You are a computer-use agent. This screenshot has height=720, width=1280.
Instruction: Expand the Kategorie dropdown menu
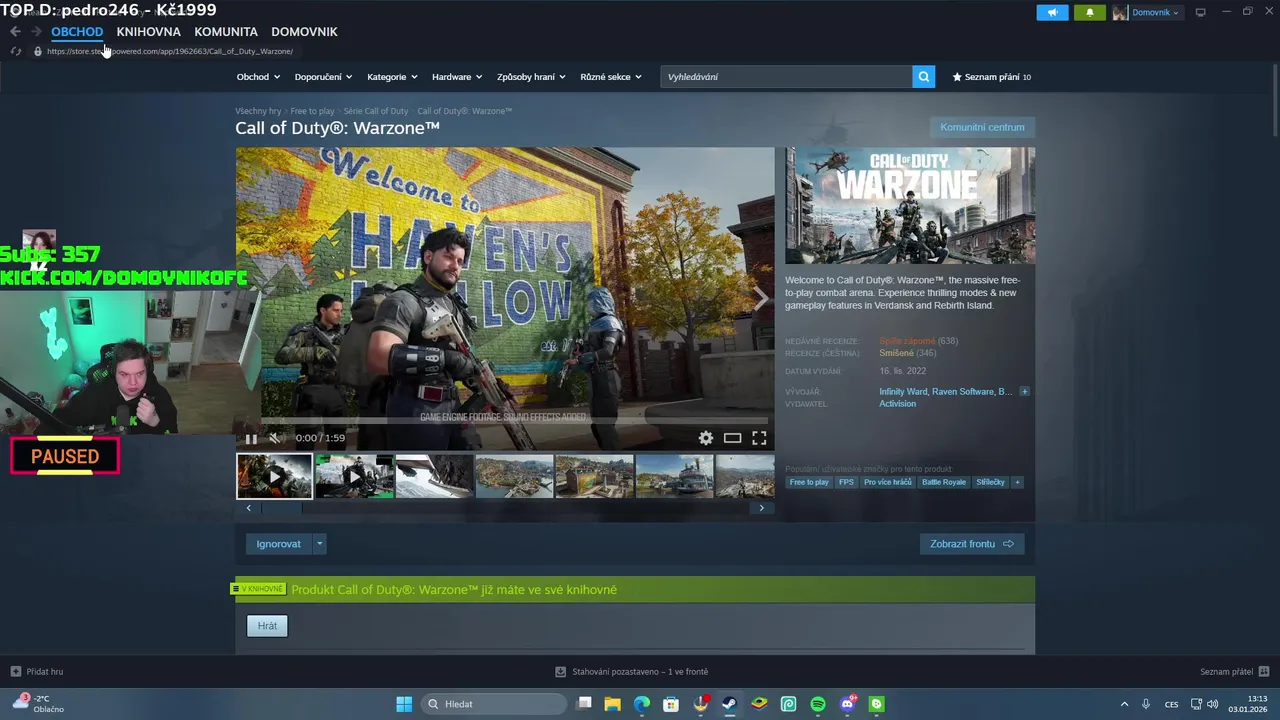(392, 77)
